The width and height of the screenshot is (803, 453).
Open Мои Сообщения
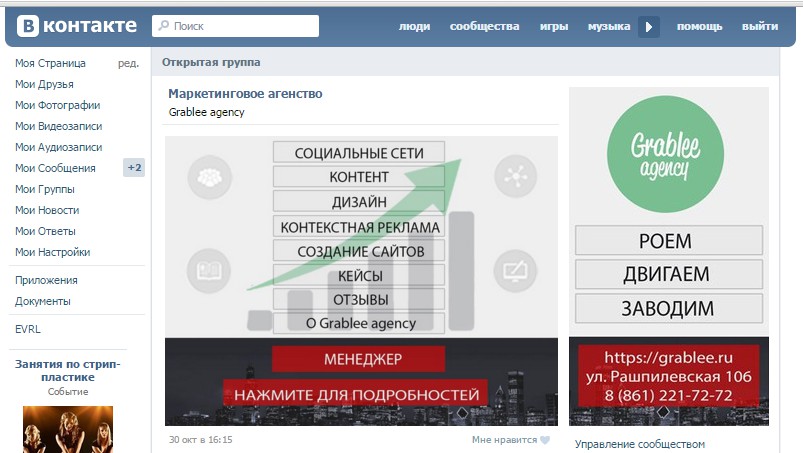55,168
